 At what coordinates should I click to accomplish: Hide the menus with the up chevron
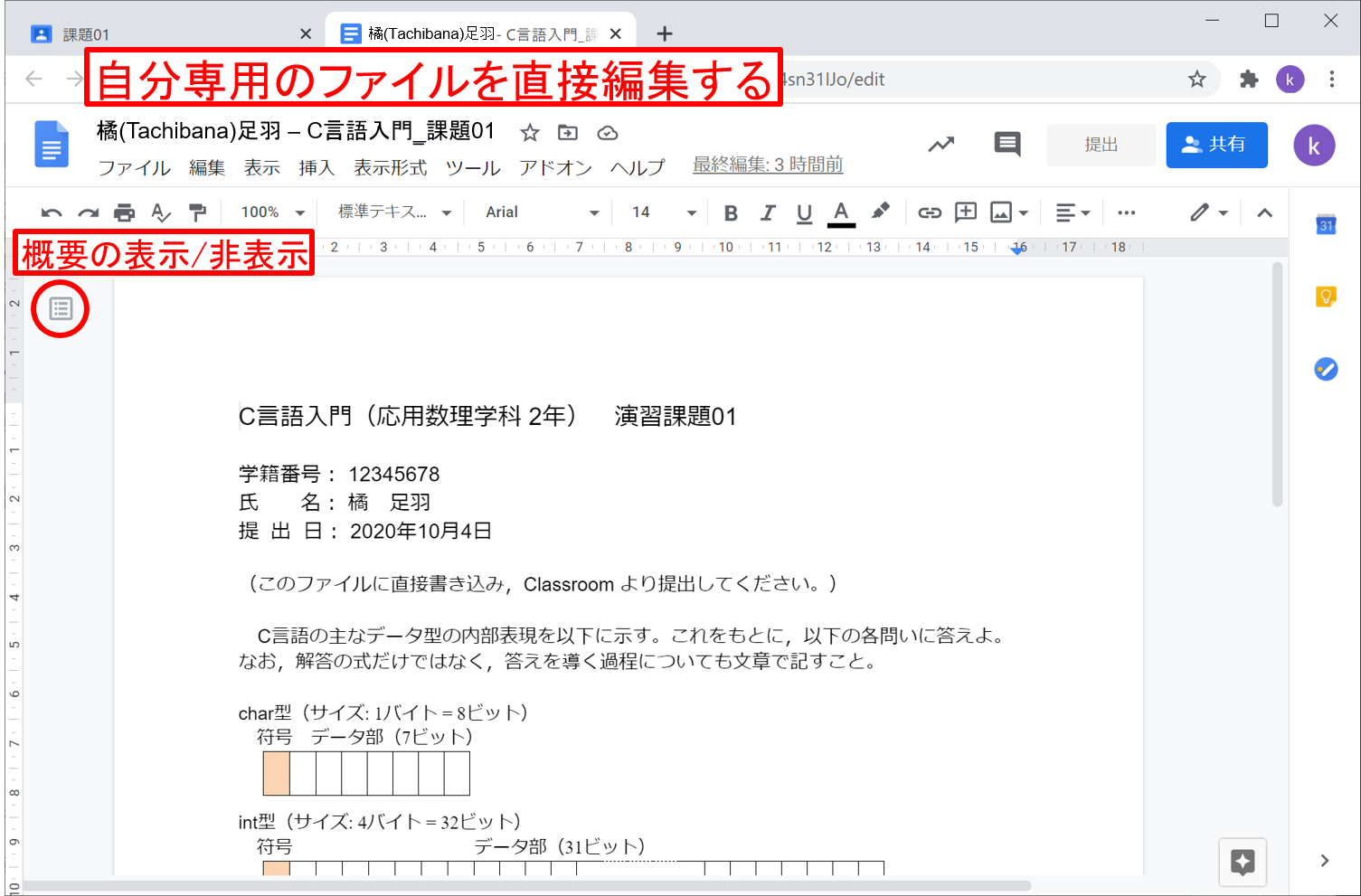coord(1265,213)
